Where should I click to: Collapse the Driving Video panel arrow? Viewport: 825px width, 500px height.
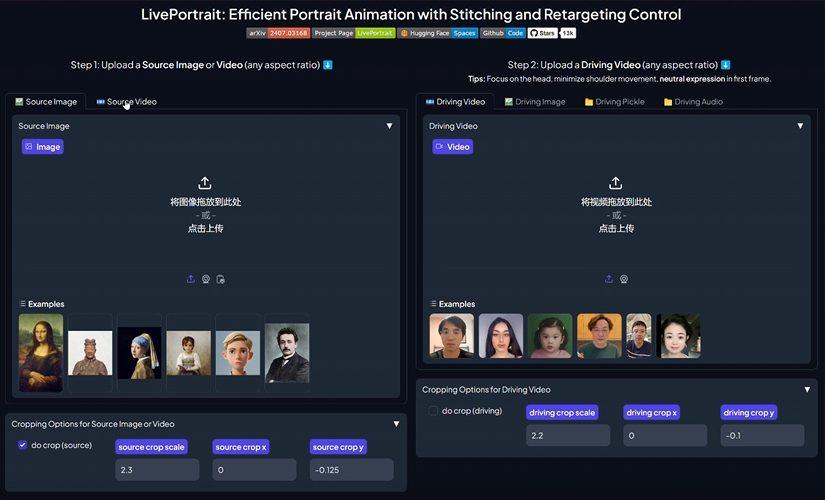[x=800, y=126]
